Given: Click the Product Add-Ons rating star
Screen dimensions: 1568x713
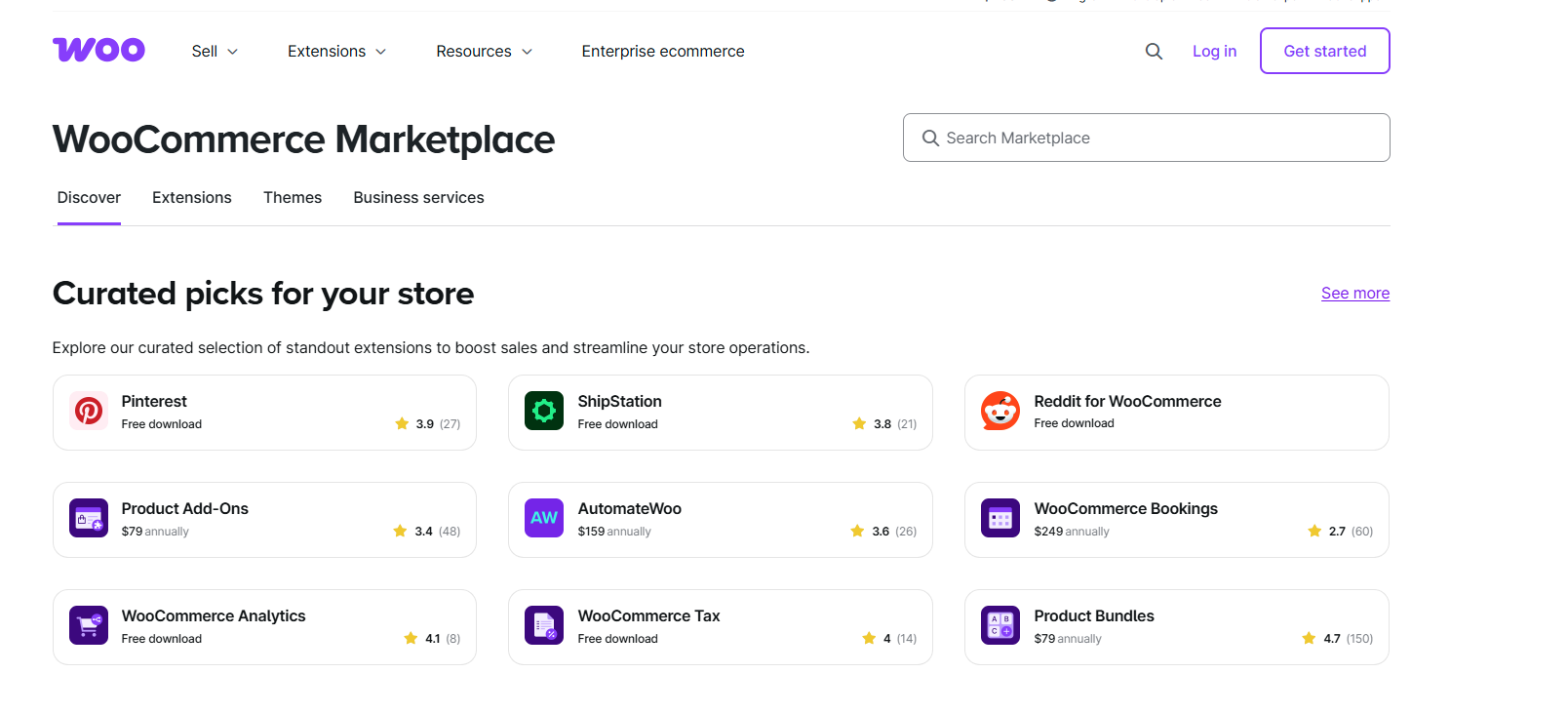Looking at the screenshot, I should click(400, 531).
